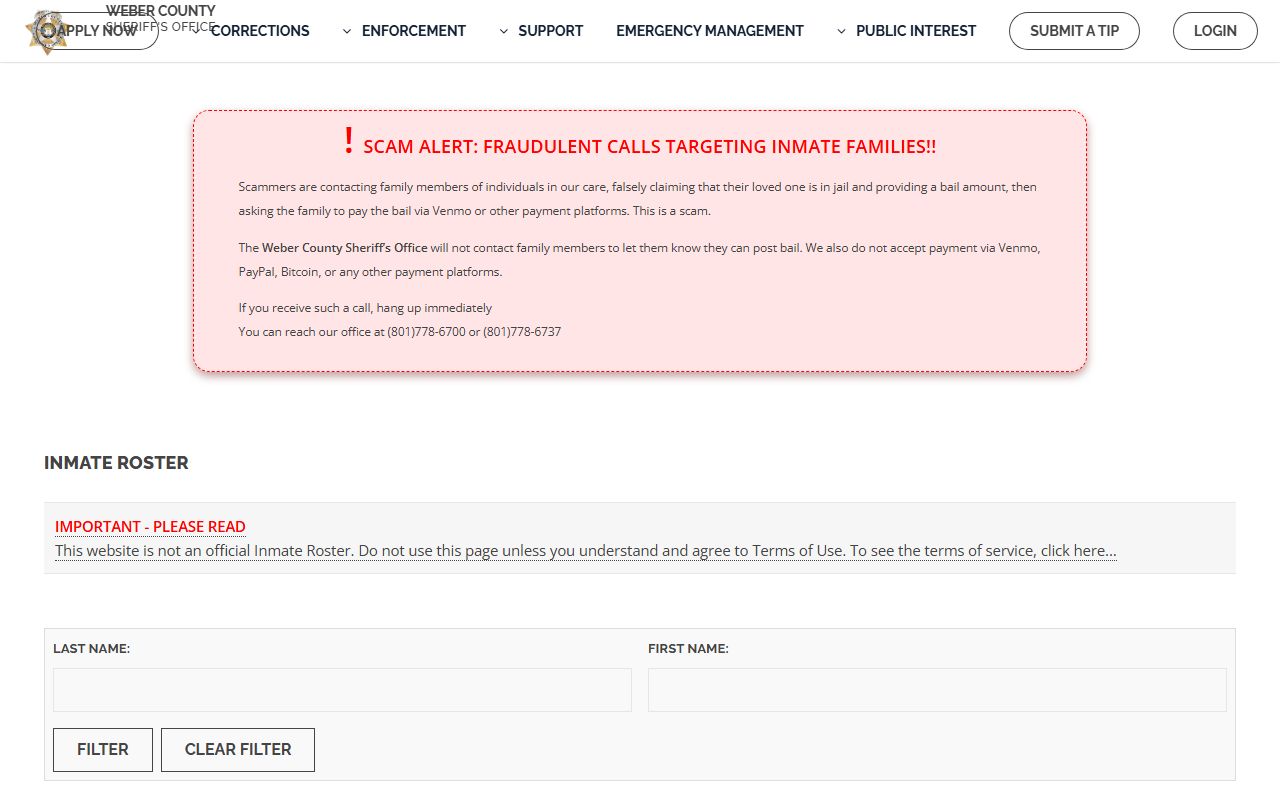Expand the Public Interest chevron arrow

842,31
